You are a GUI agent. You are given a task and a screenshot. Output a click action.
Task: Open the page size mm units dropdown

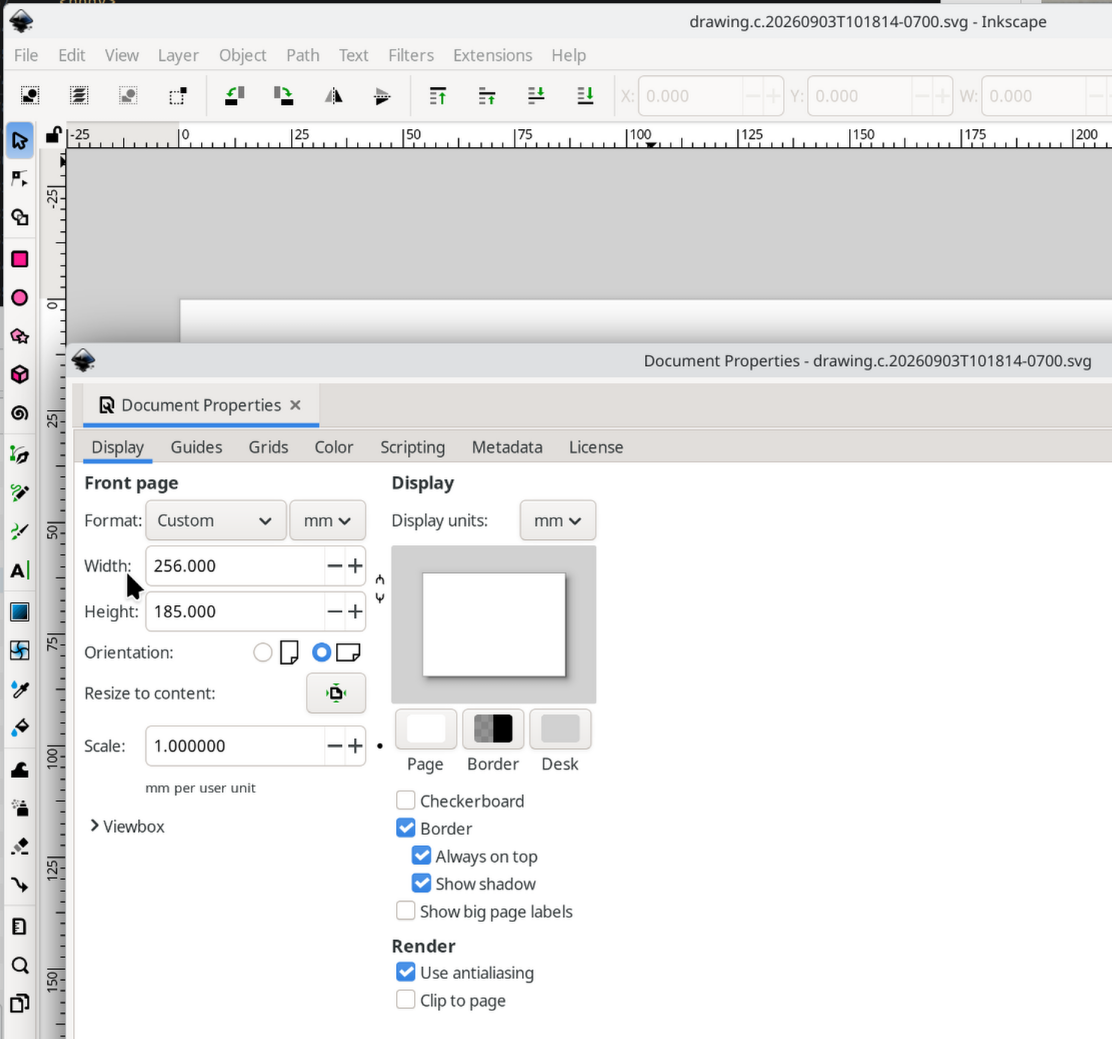(328, 521)
